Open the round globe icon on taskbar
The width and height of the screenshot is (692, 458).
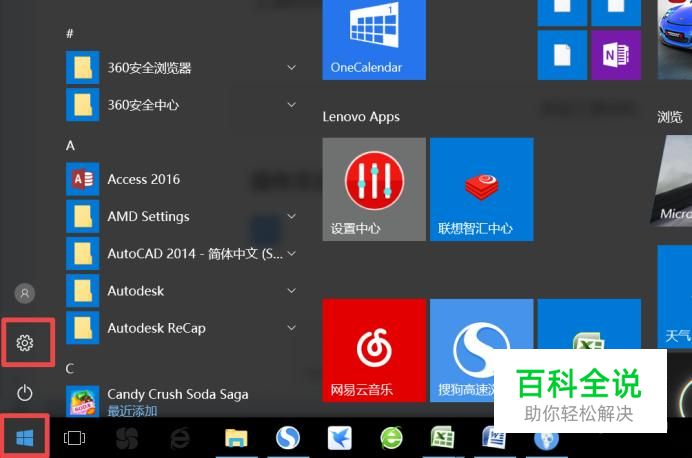click(x=546, y=440)
